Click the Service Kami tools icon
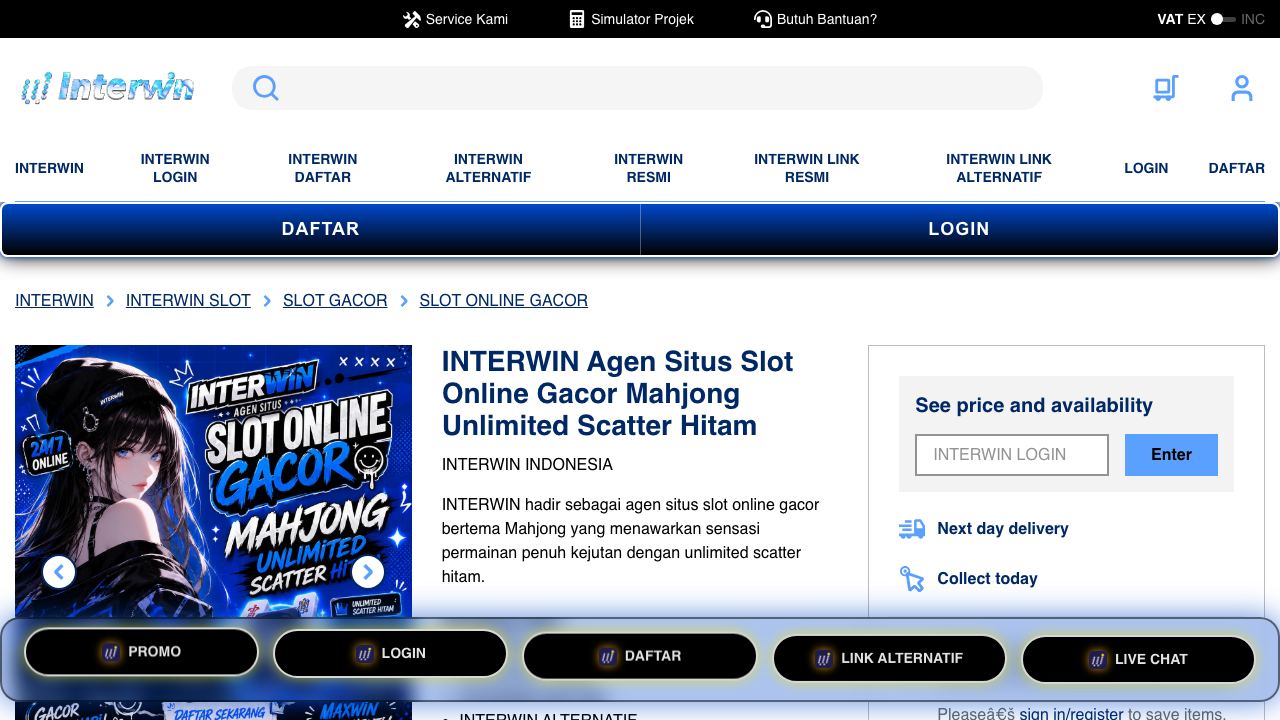1280x720 pixels. [x=412, y=19]
